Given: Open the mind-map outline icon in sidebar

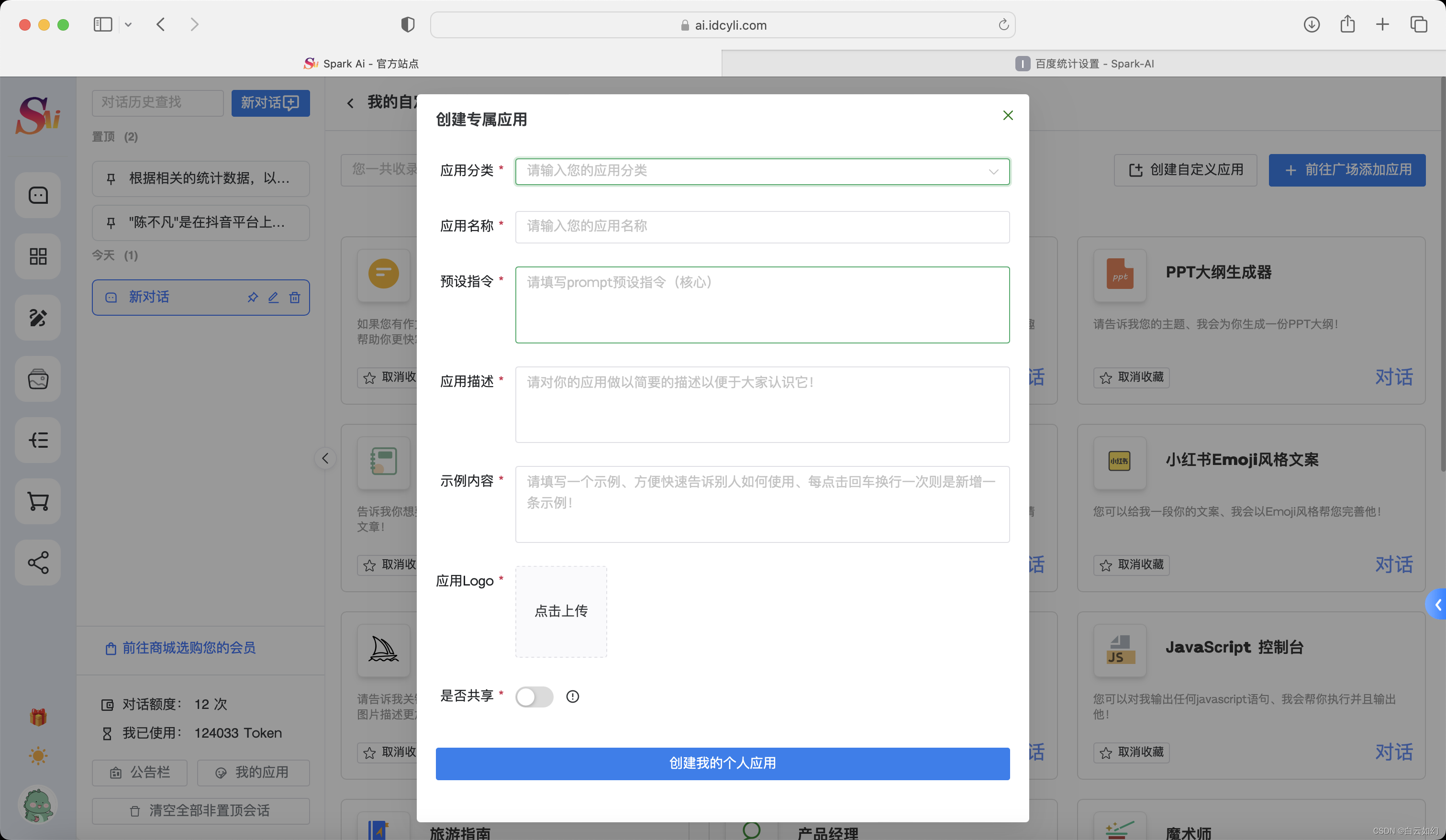Looking at the screenshot, I should pos(38,440).
